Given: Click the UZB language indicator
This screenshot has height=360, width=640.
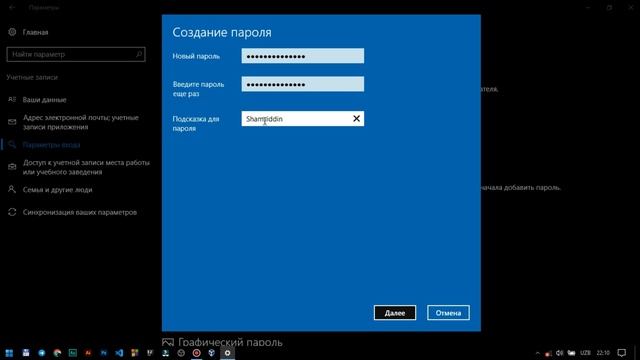Looking at the screenshot, I should [x=585, y=353].
